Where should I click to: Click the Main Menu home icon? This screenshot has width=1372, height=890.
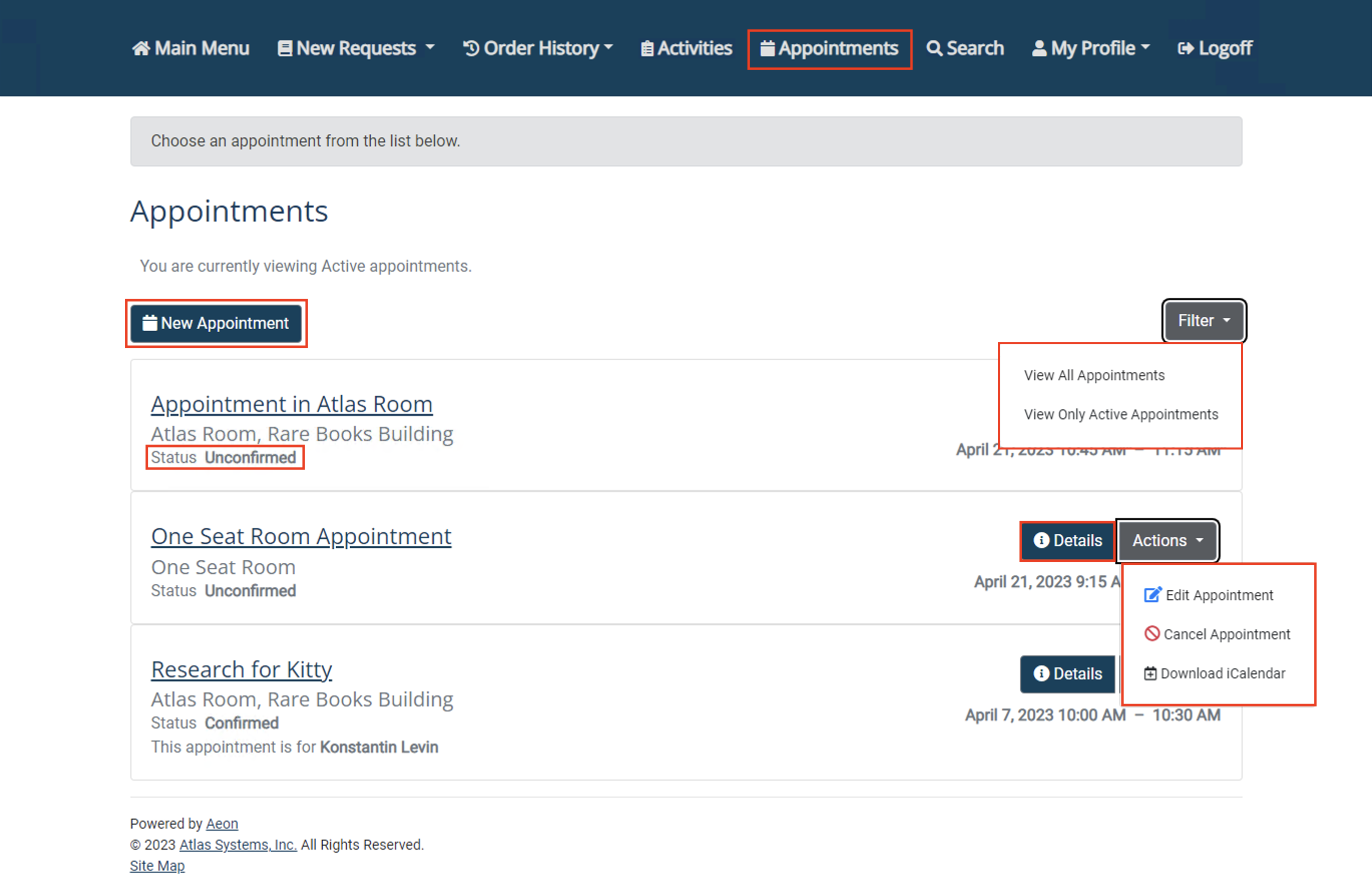140,49
